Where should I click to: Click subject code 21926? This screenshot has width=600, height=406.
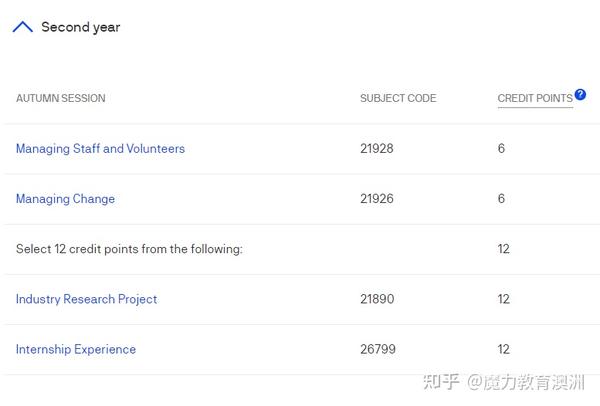(x=377, y=199)
